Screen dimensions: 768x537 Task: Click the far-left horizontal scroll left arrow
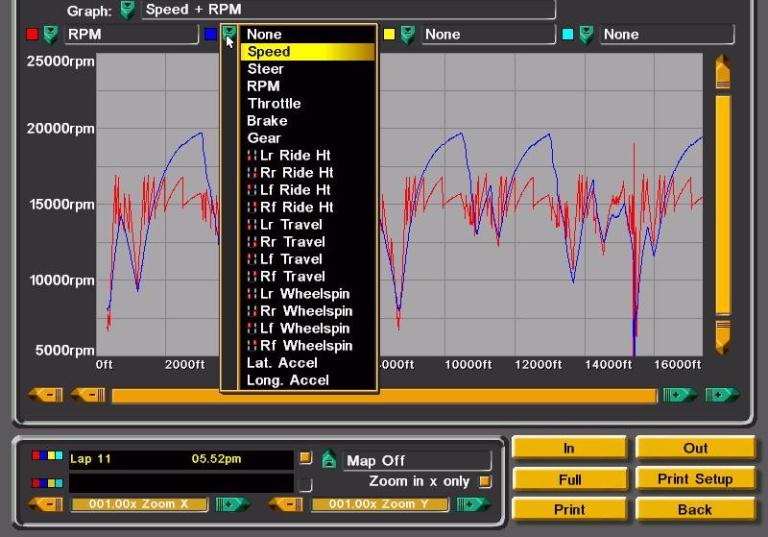tap(46, 395)
